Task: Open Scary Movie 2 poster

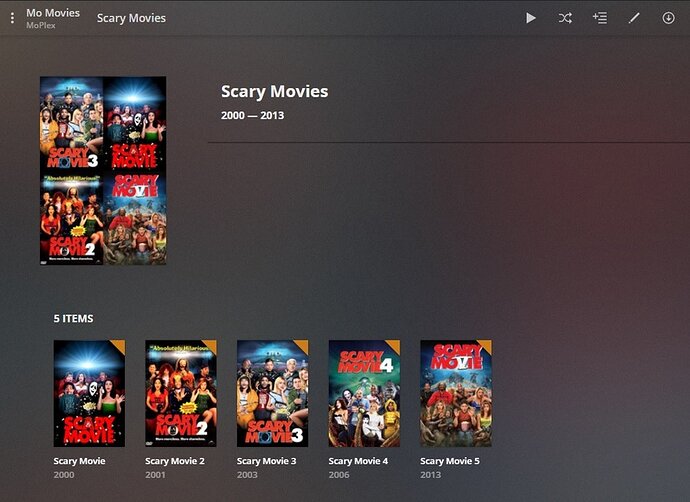Action: [x=181, y=393]
